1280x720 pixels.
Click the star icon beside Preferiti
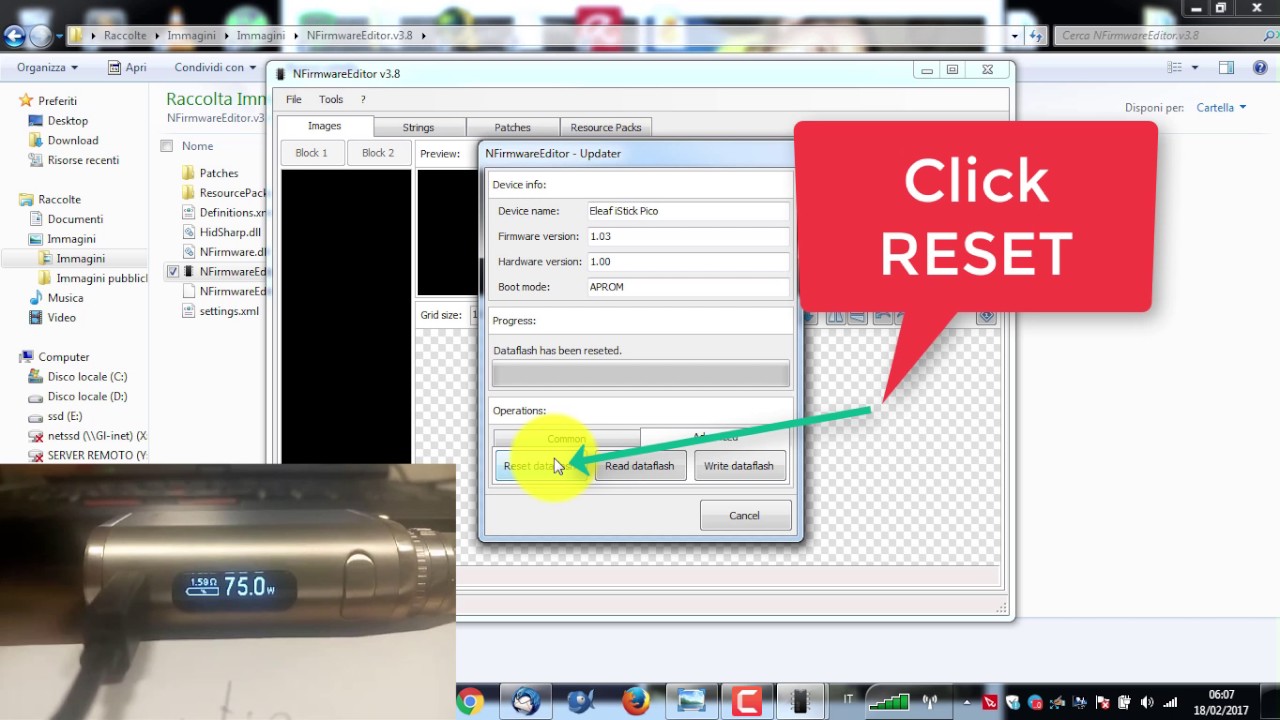click(x=26, y=100)
